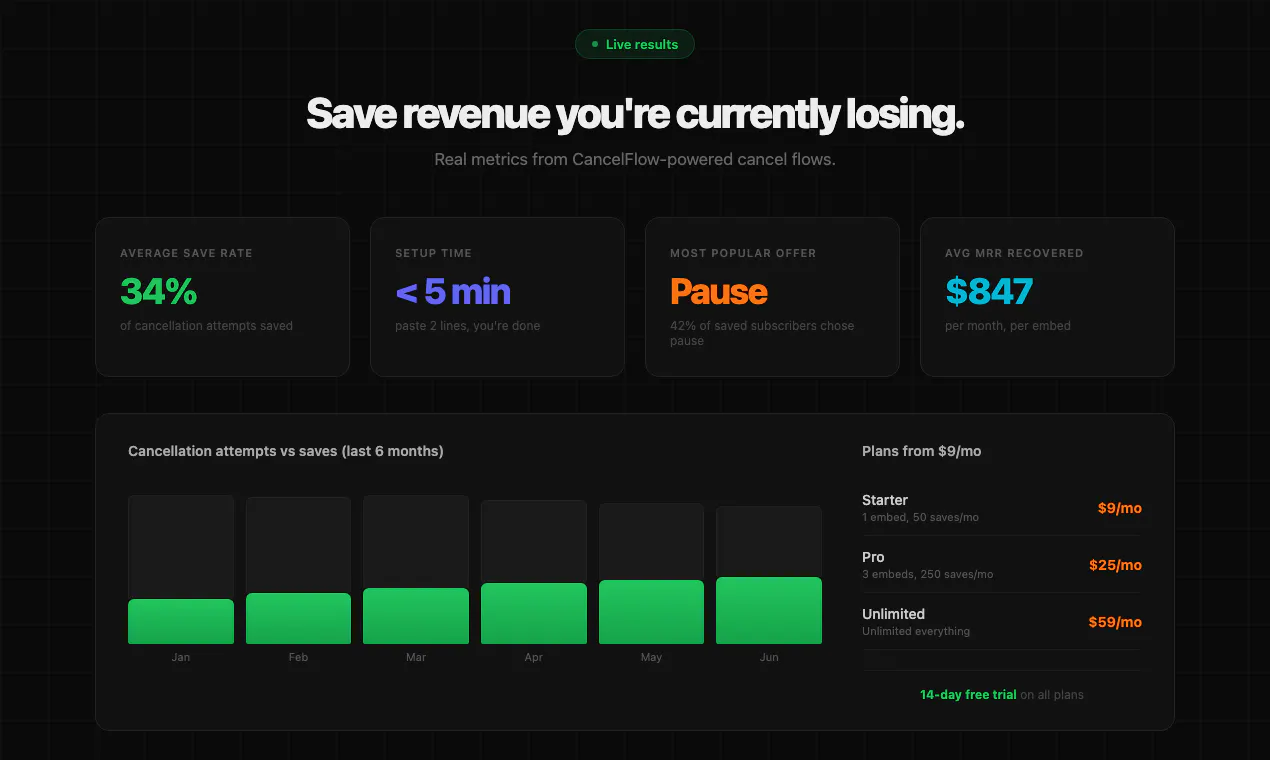Image resolution: width=1270 pixels, height=760 pixels.
Task: Click text 1 embed, 50 saves/mo
Action: (x=920, y=517)
